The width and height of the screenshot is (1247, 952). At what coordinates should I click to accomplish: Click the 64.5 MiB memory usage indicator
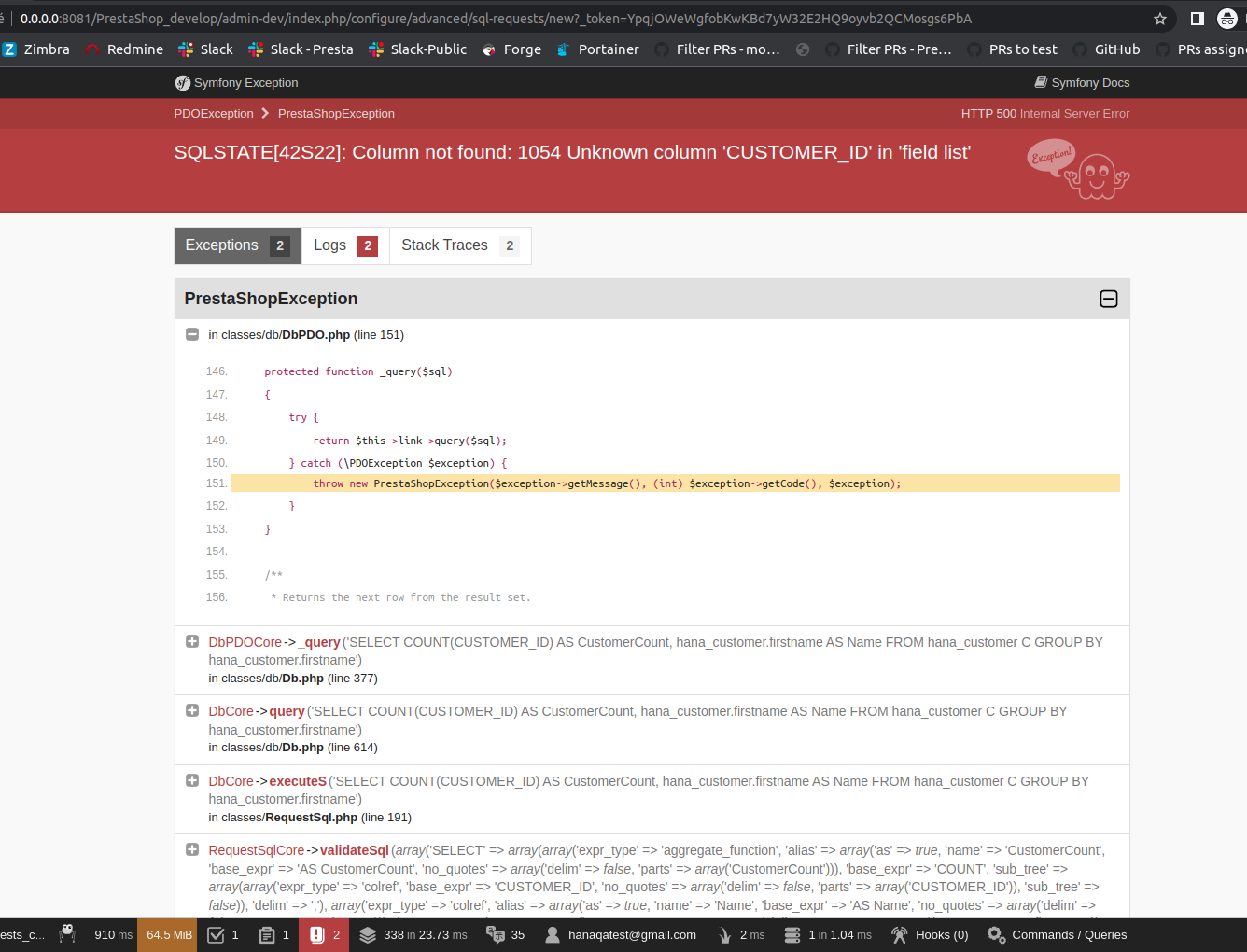pyautogui.click(x=167, y=934)
